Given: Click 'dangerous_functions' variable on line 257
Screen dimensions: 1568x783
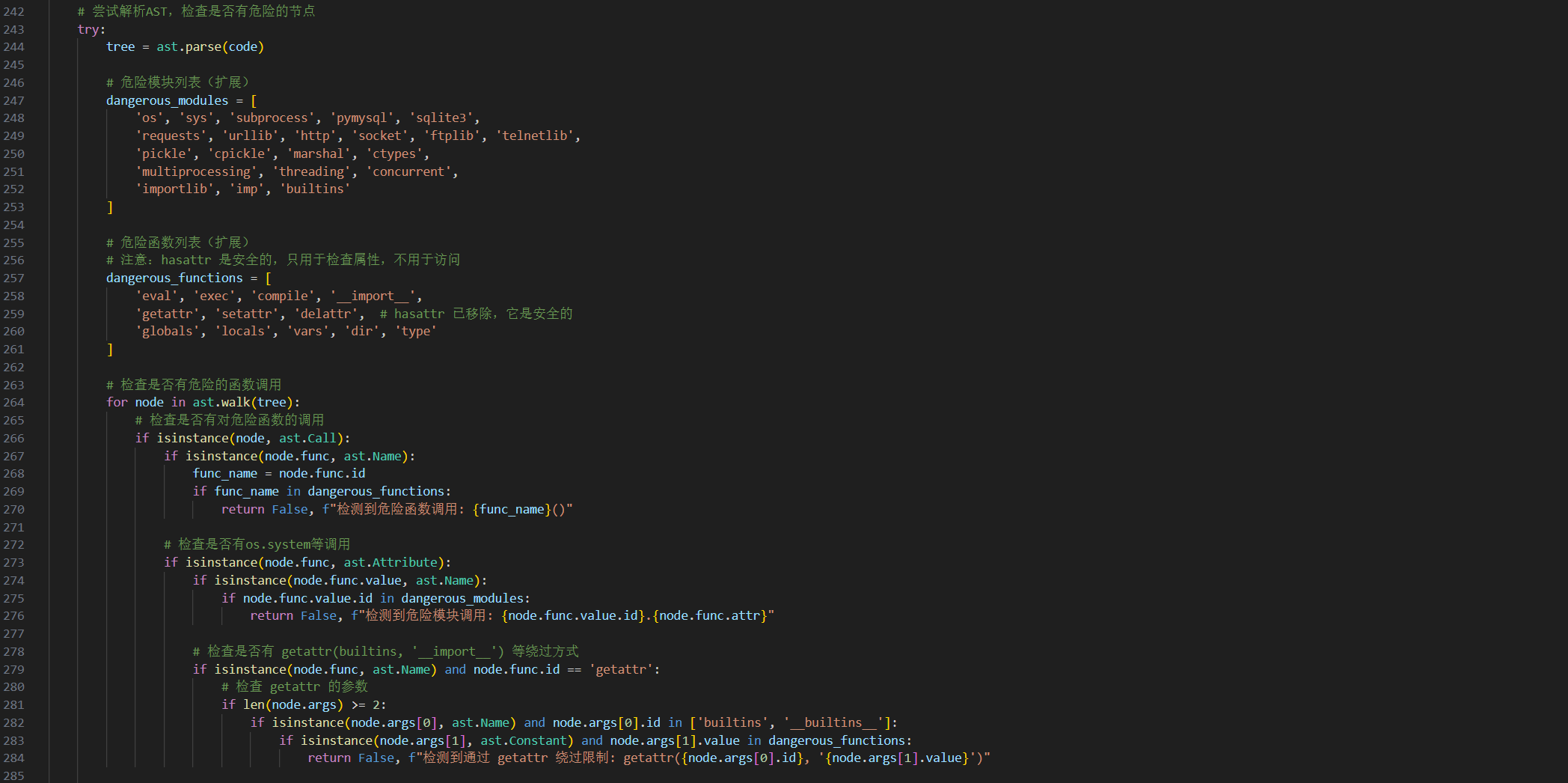Looking at the screenshot, I should [x=174, y=278].
